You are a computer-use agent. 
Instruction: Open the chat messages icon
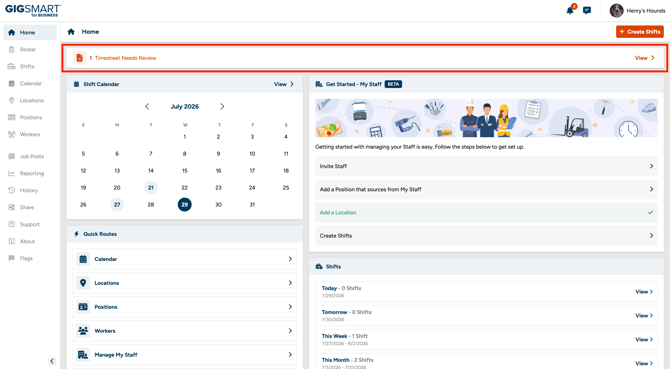(587, 11)
